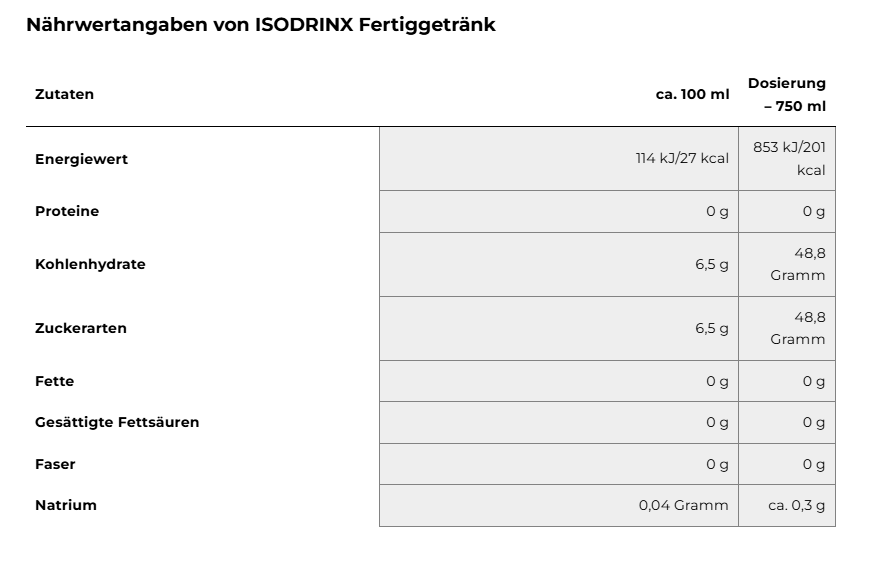Select the Energiewert row label
Screen dimensions: 869x570
point(81,159)
